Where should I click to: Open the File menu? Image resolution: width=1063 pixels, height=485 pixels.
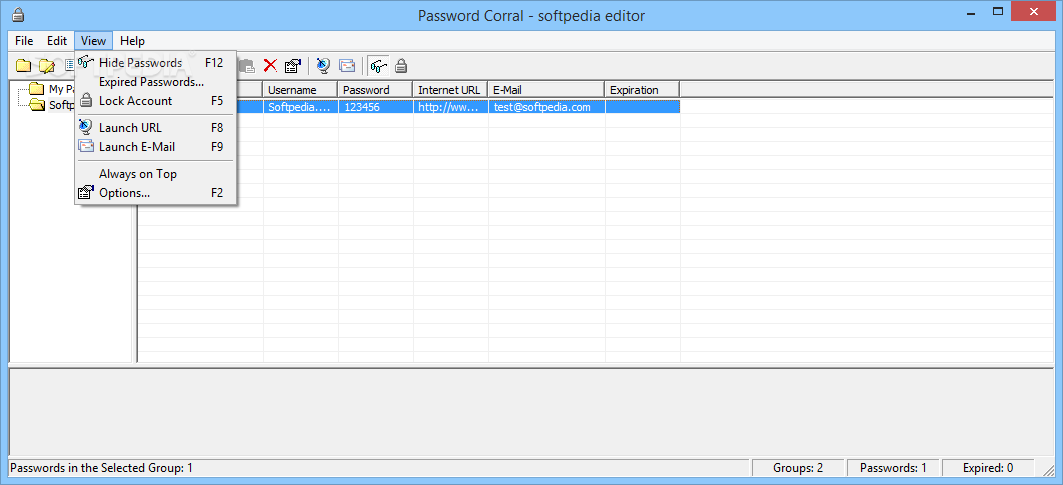click(x=24, y=41)
